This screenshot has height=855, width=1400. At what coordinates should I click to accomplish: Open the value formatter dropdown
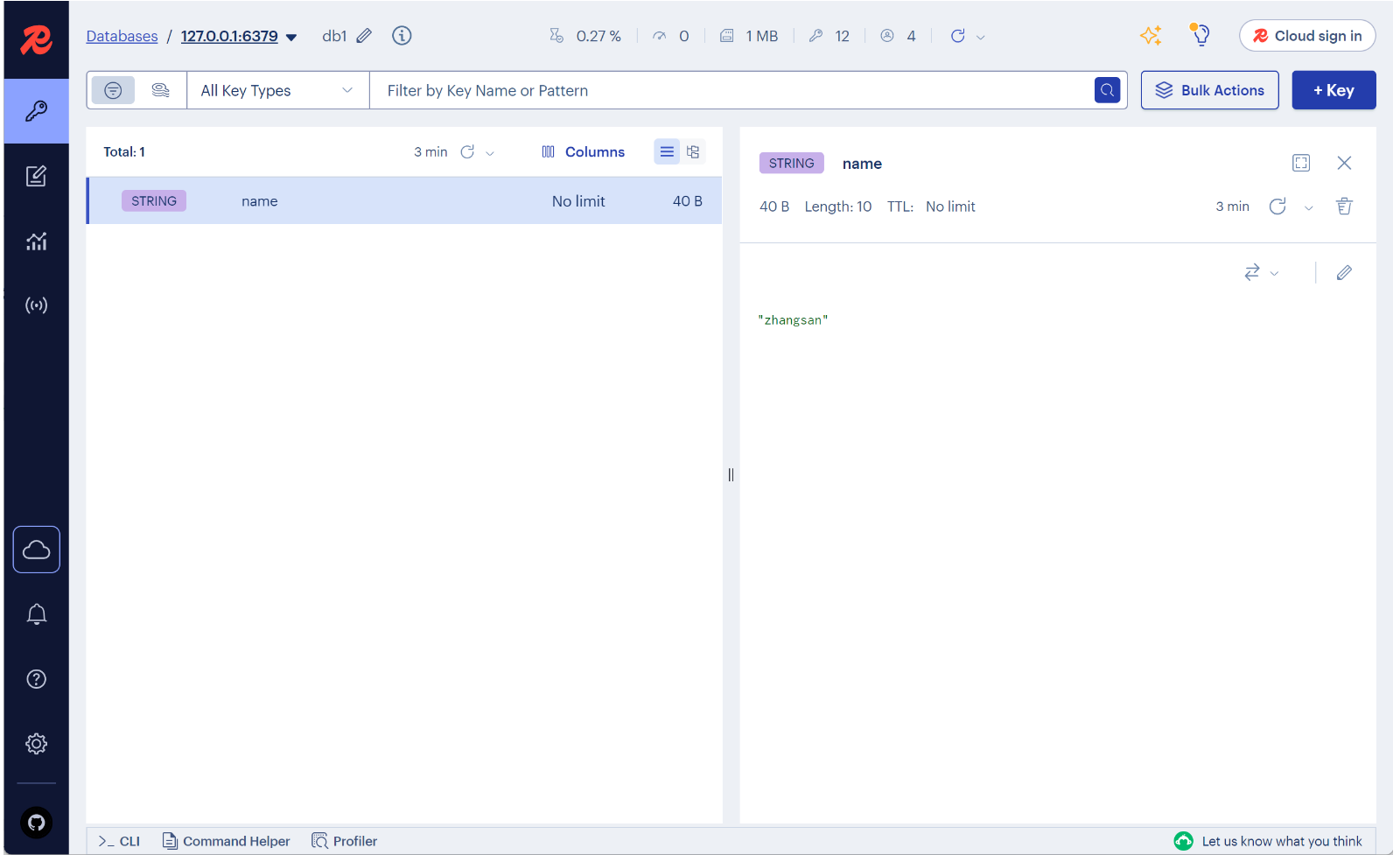[1261, 273]
